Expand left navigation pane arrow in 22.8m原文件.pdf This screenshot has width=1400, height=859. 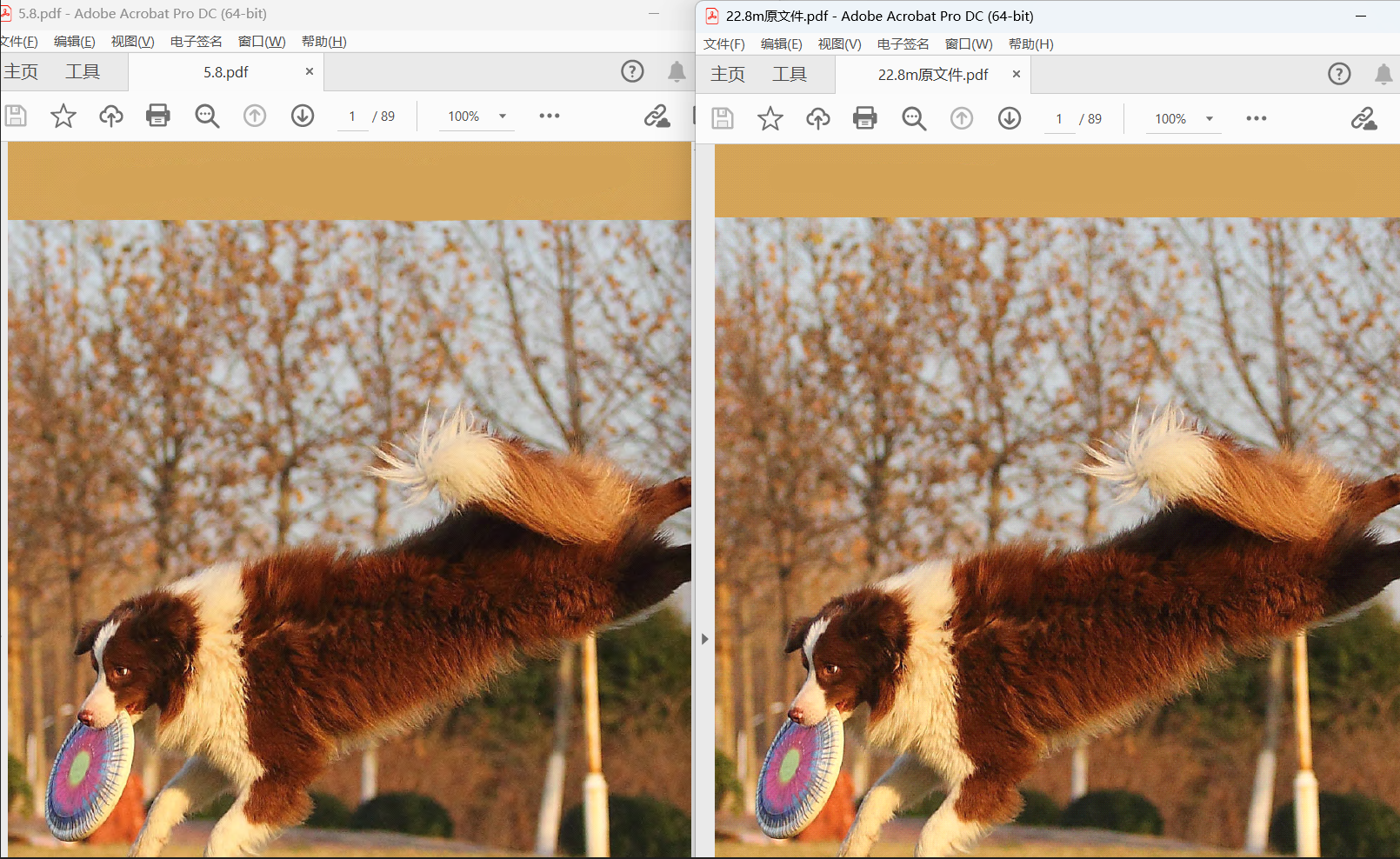click(x=704, y=639)
